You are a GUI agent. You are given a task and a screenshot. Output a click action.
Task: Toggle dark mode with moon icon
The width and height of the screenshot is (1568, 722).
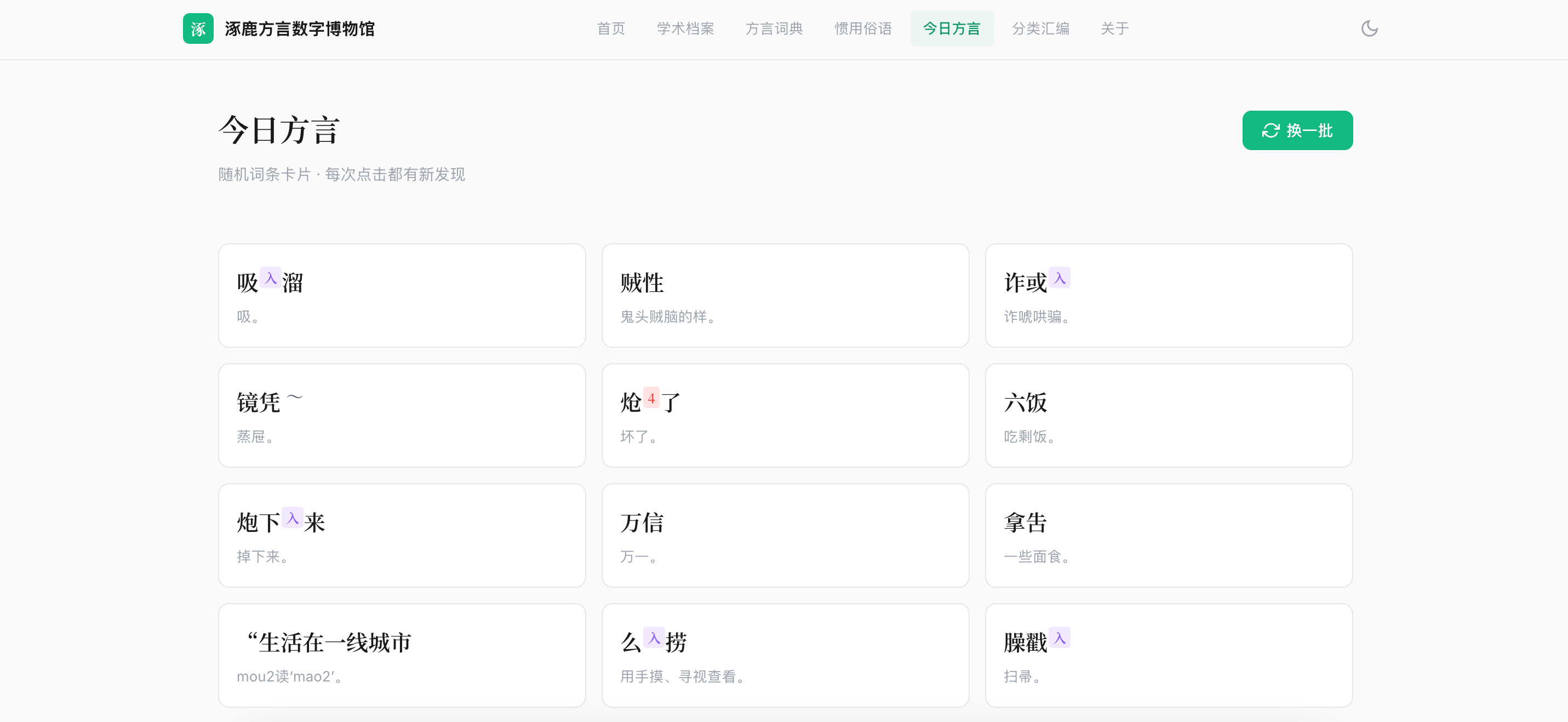[x=1369, y=28]
